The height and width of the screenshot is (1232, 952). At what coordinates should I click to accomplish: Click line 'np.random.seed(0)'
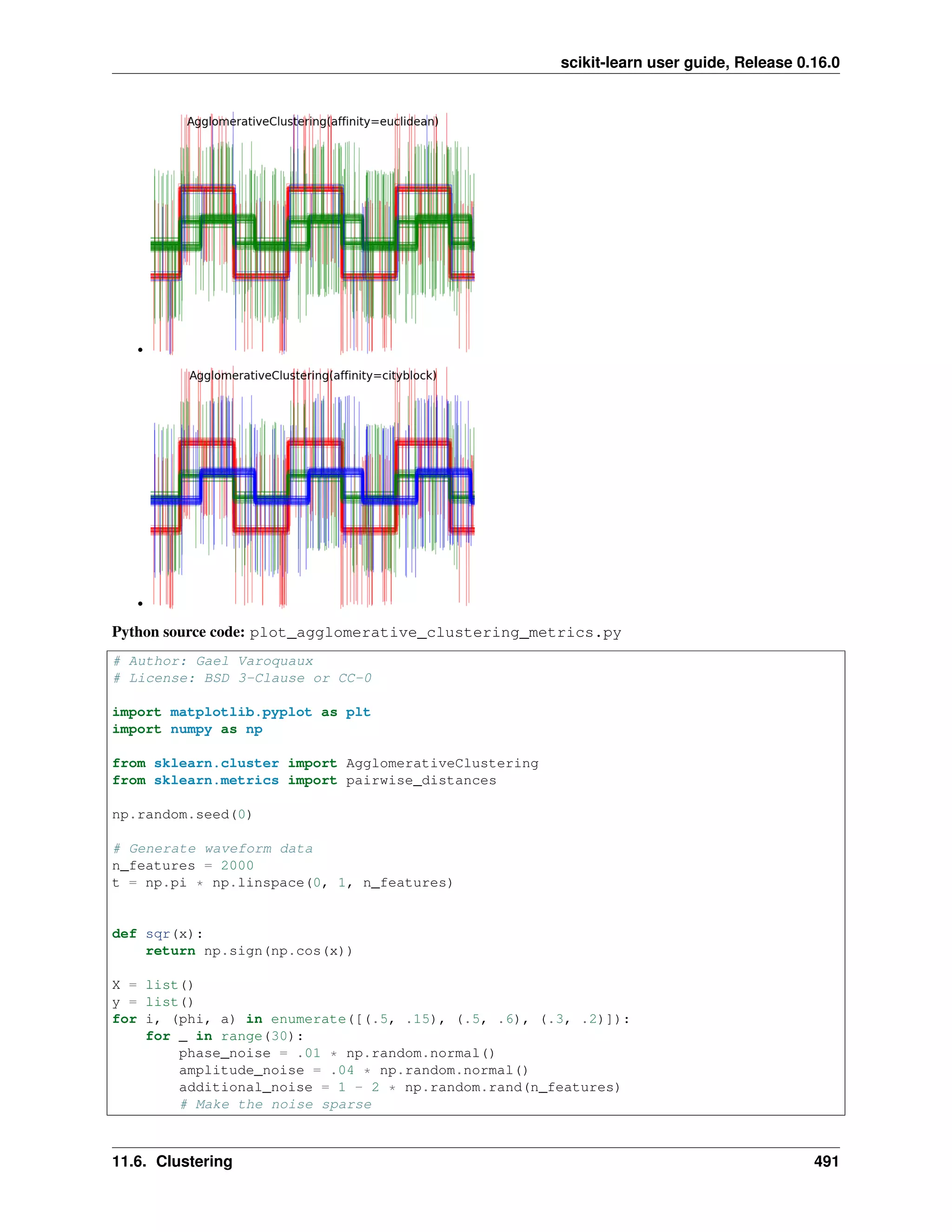182,815
